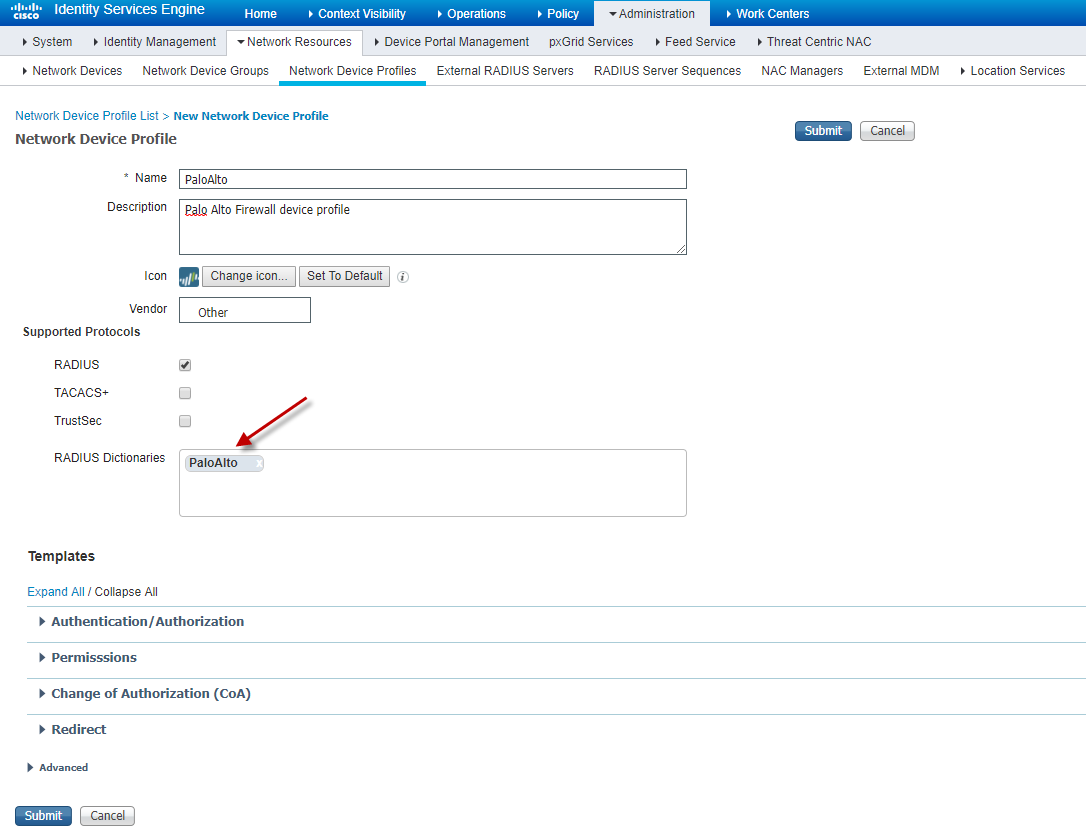This screenshot has width=1086, height=834.
Task: Click the bottom Cancel button
Action: point(107,816)
